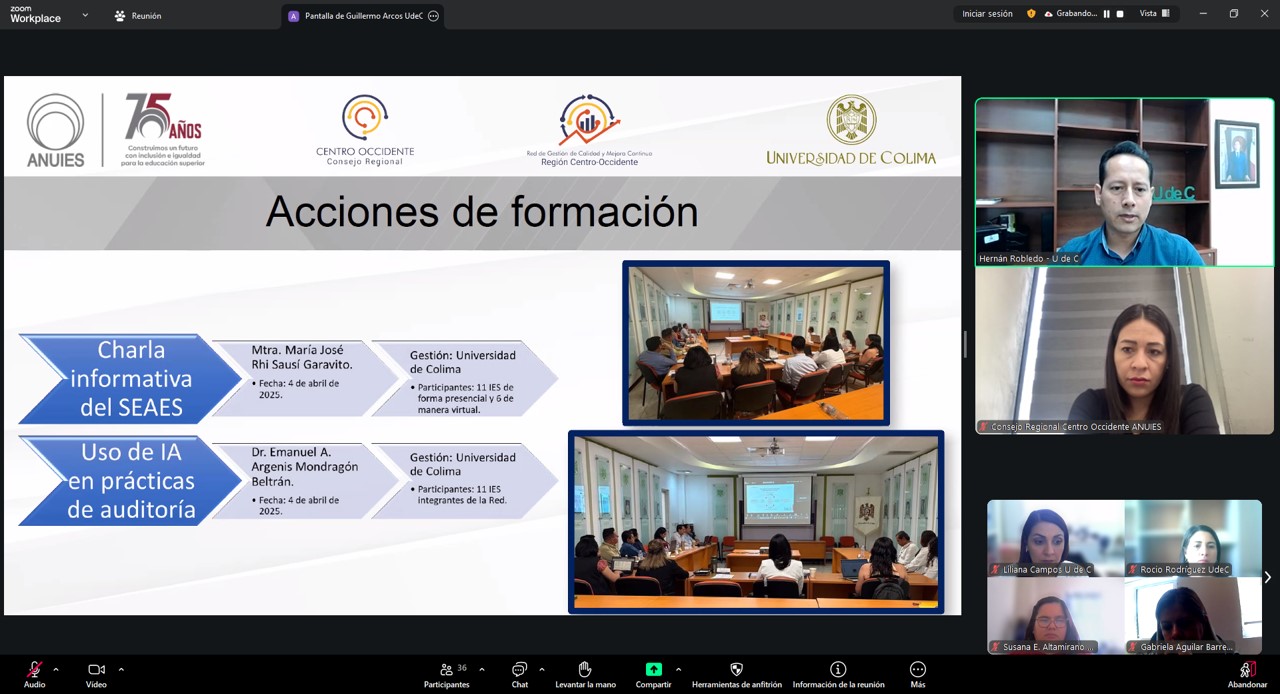
Task: Turn on camera with the Video icon
Action: pyautogui.click(x=96, y=670)
